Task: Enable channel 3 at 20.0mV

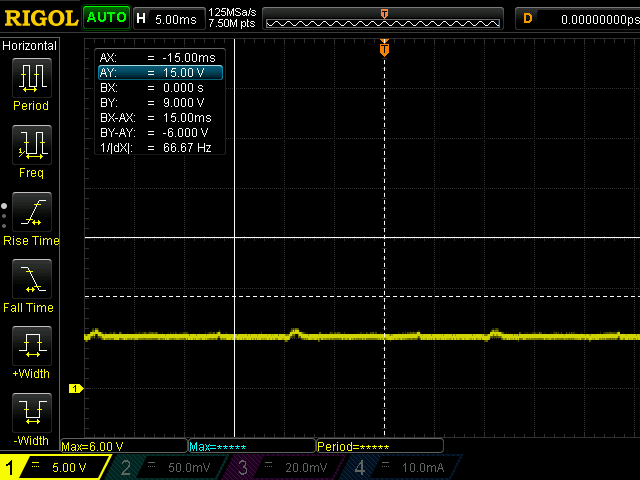Action: tap(288, 467)
